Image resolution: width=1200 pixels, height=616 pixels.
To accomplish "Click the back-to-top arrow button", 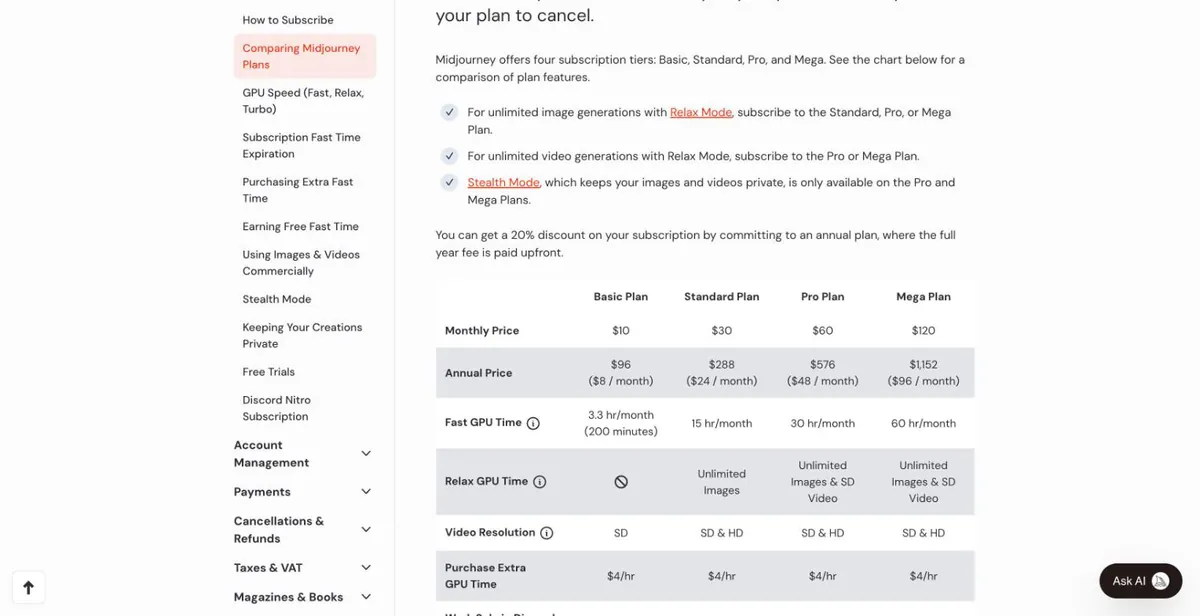I will click(28, 588).
